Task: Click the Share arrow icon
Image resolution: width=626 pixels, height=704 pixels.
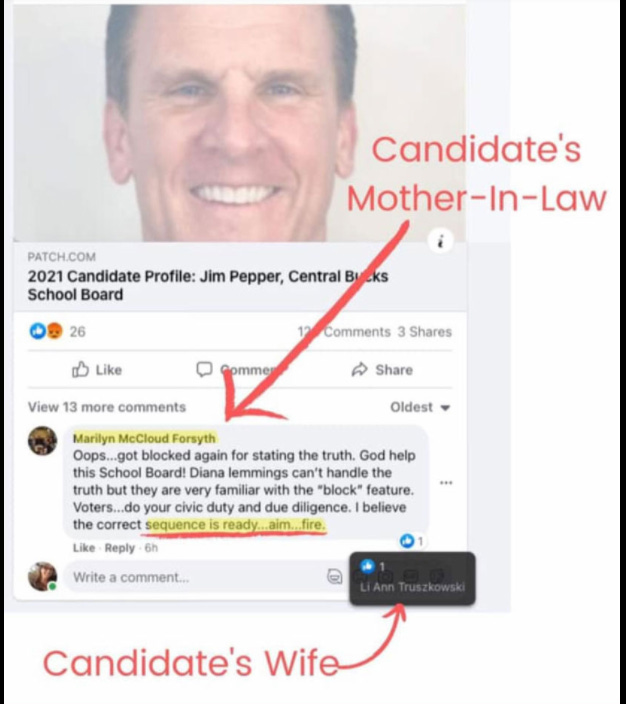Action: click(359, 370)
